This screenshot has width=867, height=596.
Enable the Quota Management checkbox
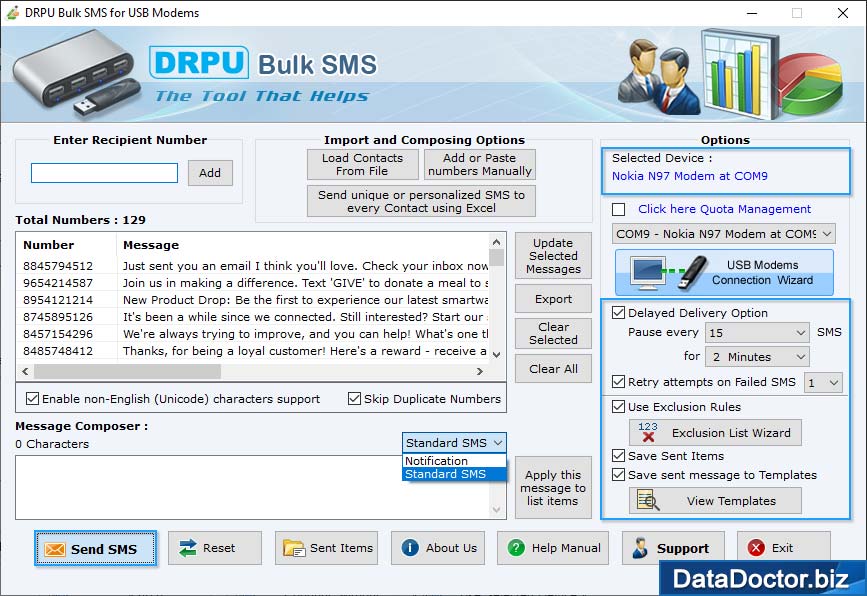(619, 210)
